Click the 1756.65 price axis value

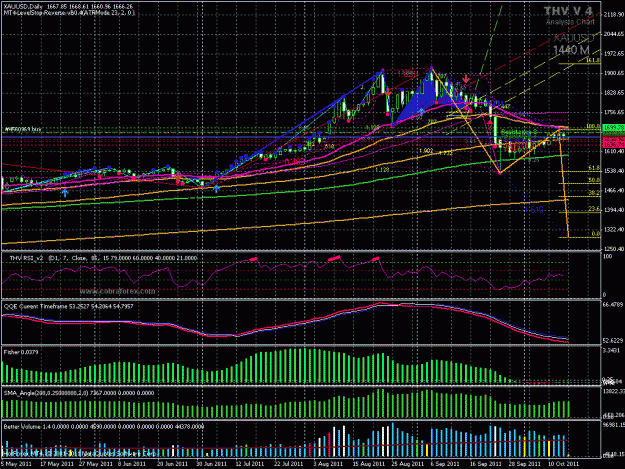point(613,112)
